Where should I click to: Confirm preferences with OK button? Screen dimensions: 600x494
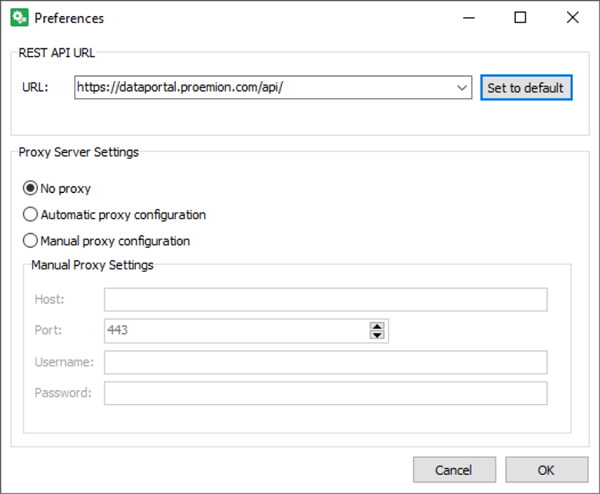[546, 470]
